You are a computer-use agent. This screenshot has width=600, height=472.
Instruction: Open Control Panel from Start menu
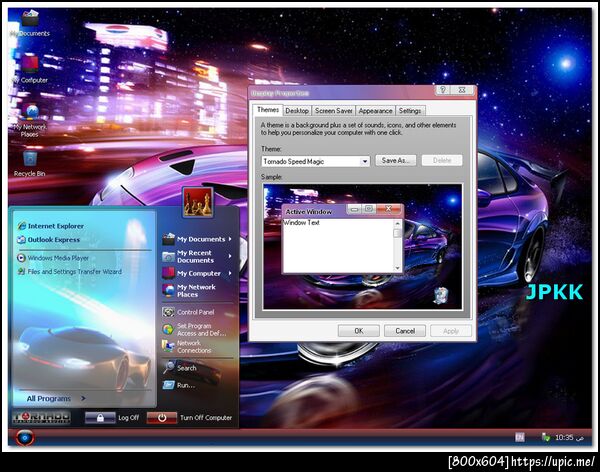pos(188,312)
